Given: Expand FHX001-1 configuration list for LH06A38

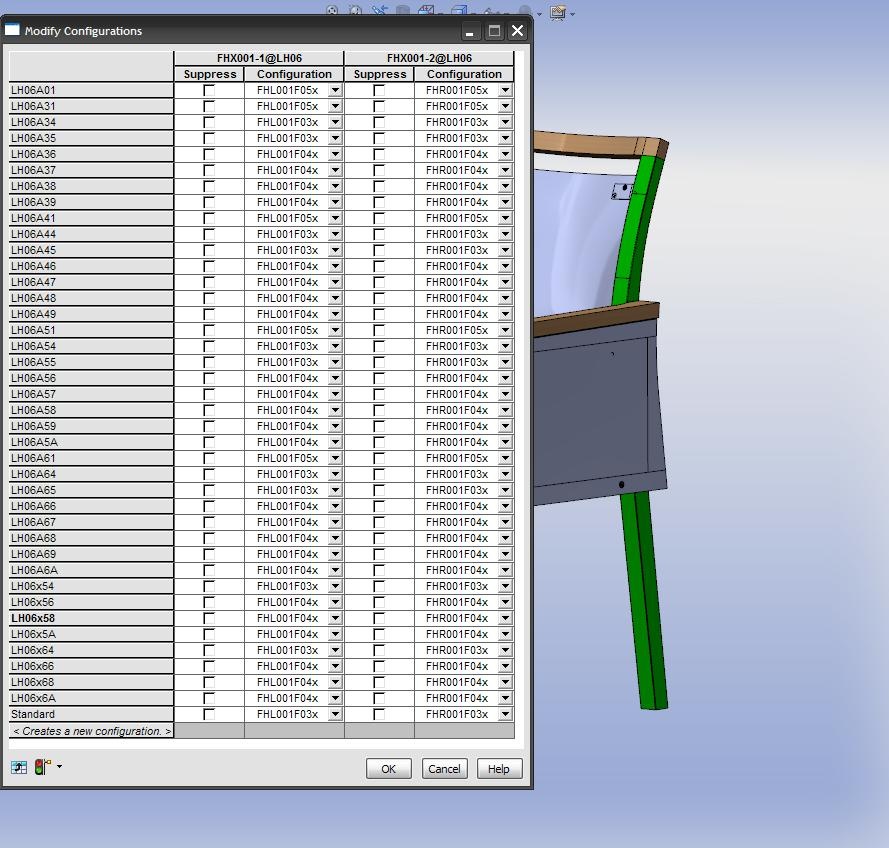Looking at the screenshot, I should [336, 186].
